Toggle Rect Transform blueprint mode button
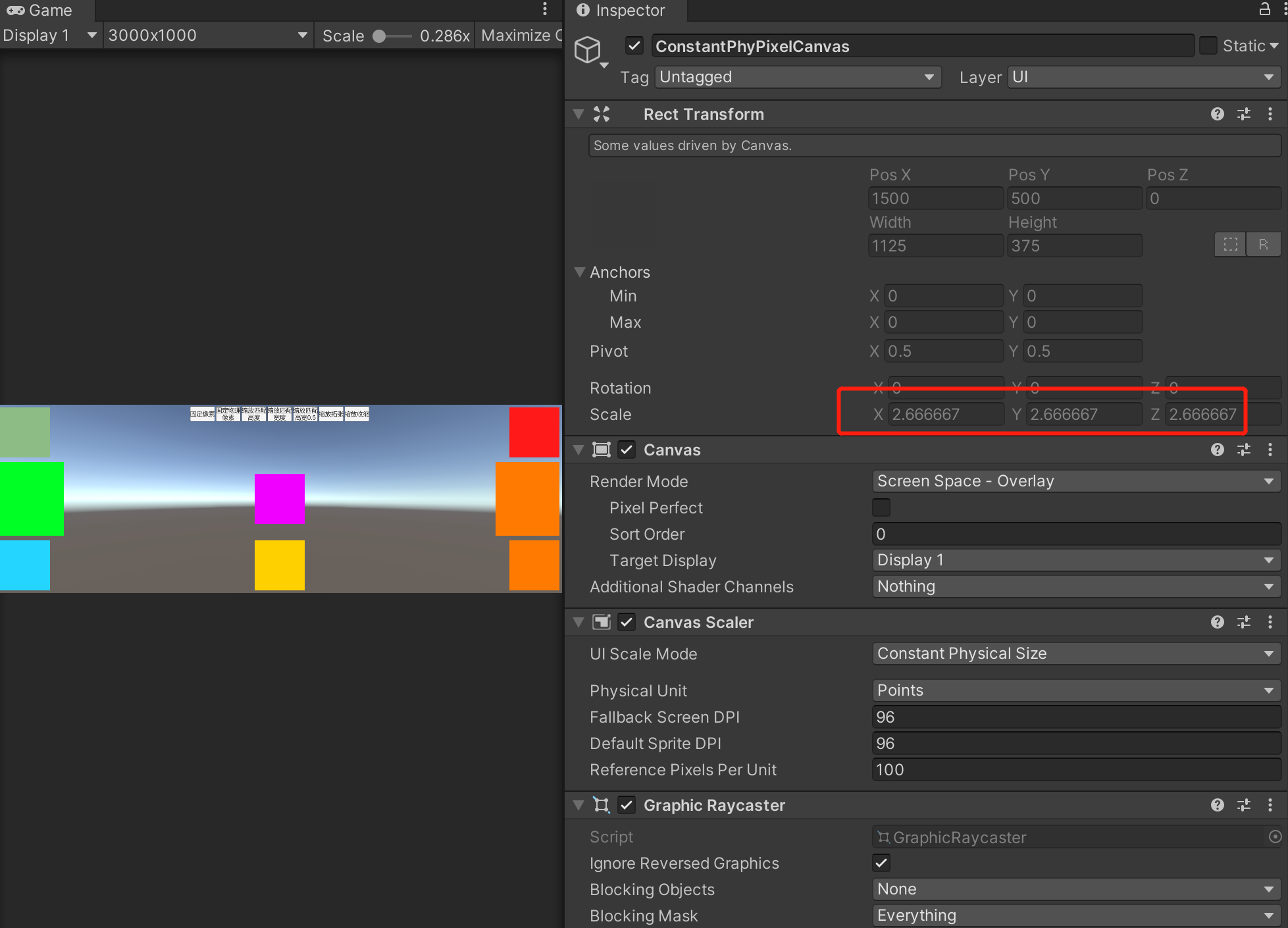This screenshot has width=1288, height=928. (1230, 245)
